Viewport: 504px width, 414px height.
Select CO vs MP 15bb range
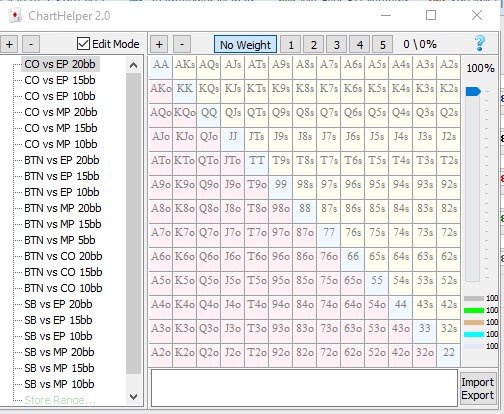click(x=61, y=128)
